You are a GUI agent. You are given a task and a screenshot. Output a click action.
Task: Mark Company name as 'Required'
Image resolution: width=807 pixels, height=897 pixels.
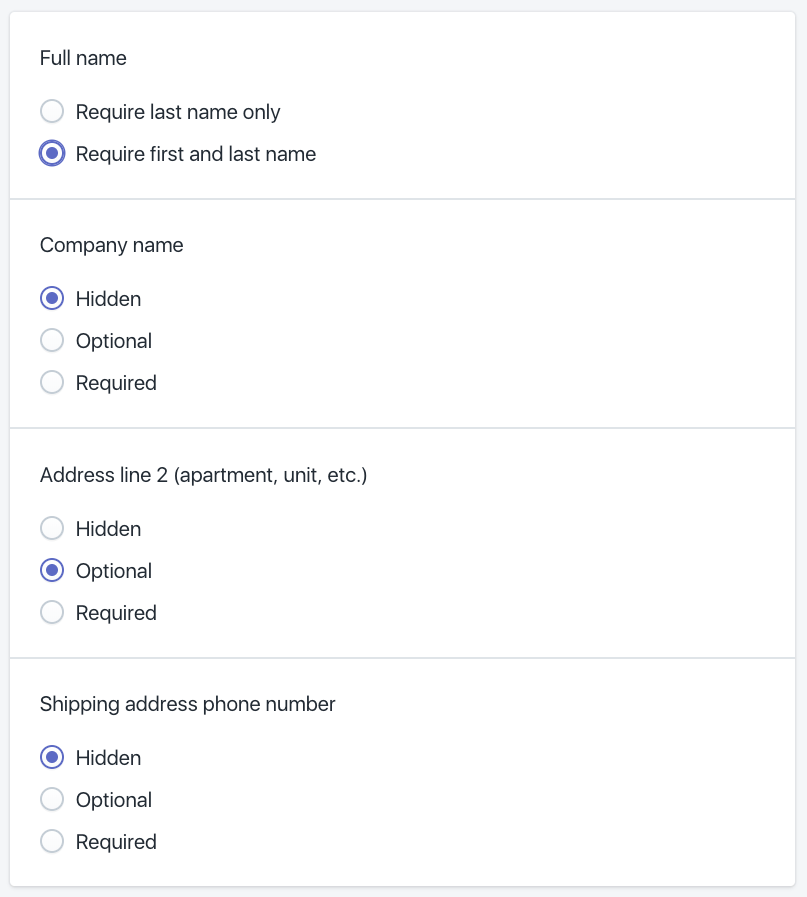click(x=52, y=382)
